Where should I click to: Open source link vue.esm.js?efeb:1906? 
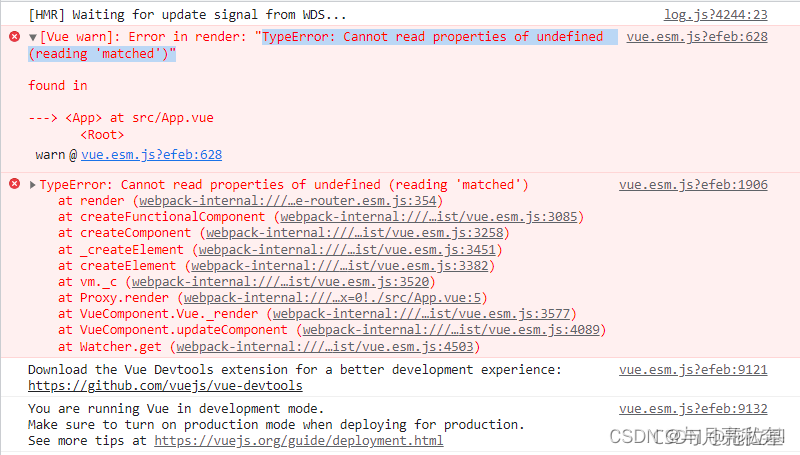pyautogui.click(x=693, y=185)
